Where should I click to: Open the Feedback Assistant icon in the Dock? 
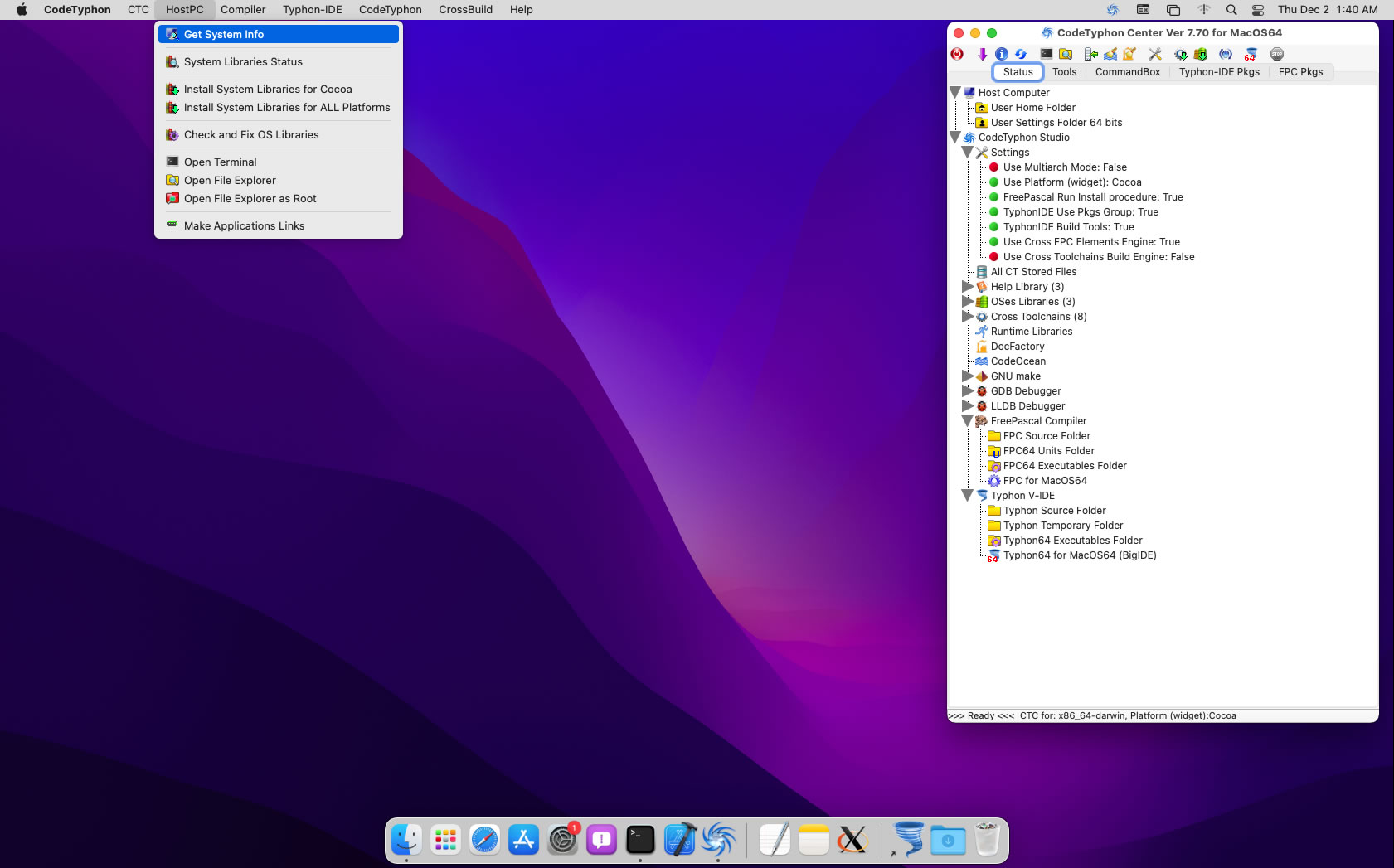(602, 840)
